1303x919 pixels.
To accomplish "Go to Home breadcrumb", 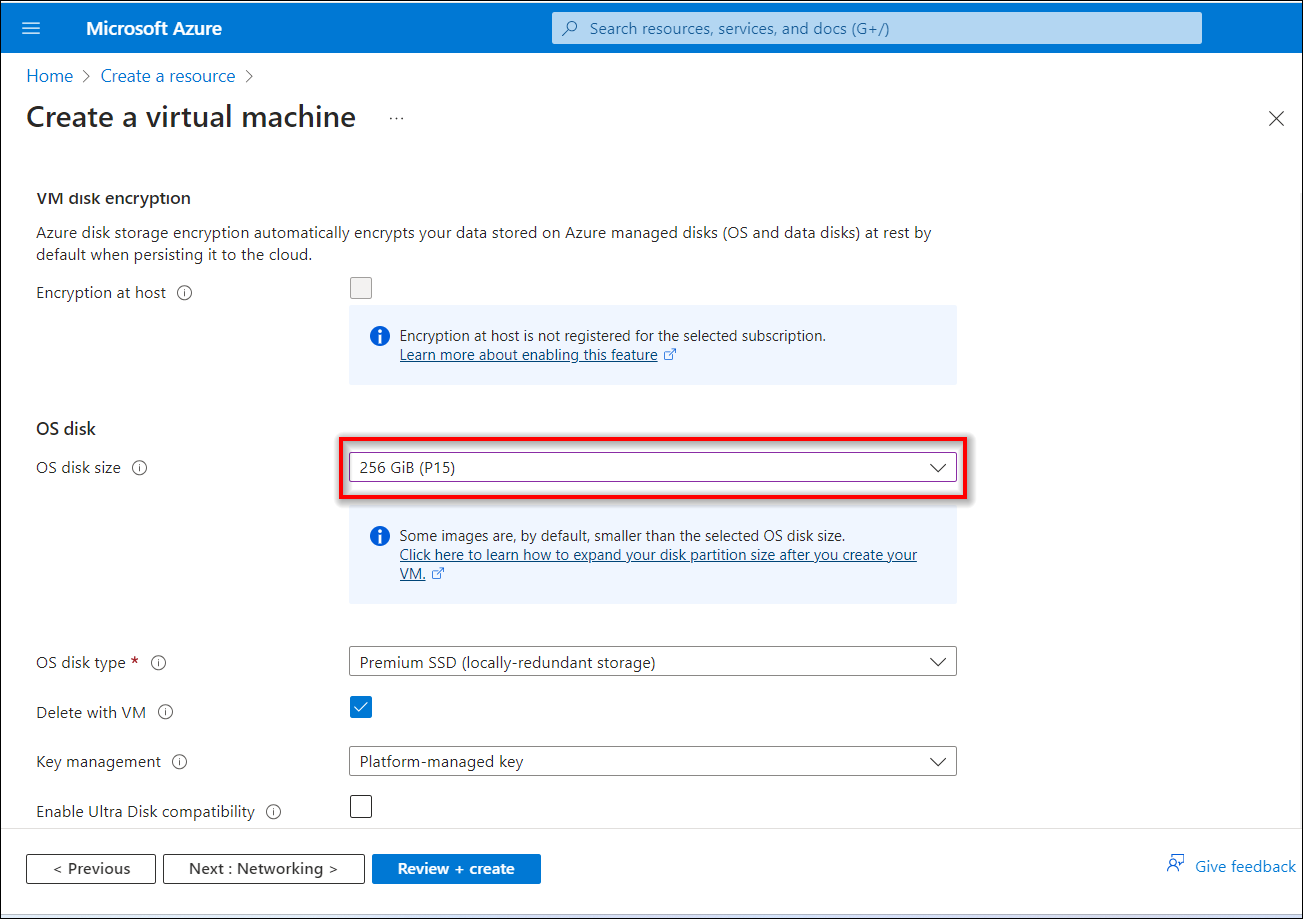I will point(49,76).
